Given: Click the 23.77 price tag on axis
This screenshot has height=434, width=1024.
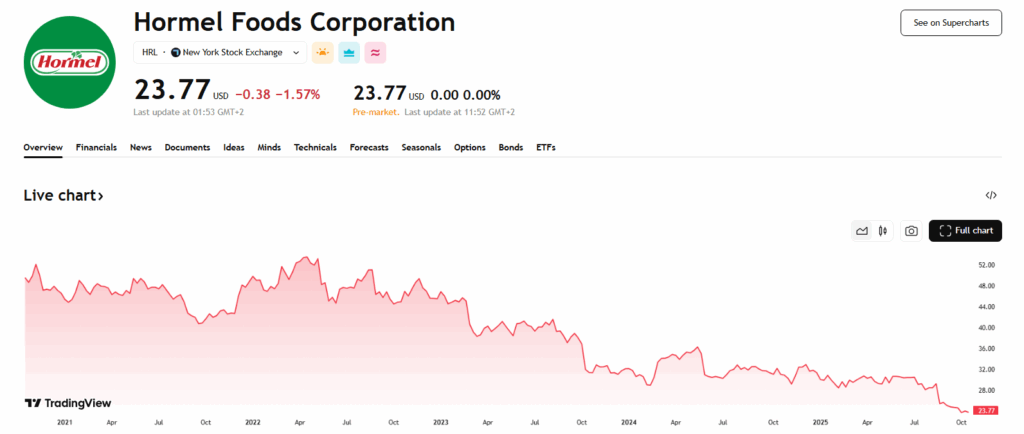Looking at the screenshot, I should click(986, 411).
